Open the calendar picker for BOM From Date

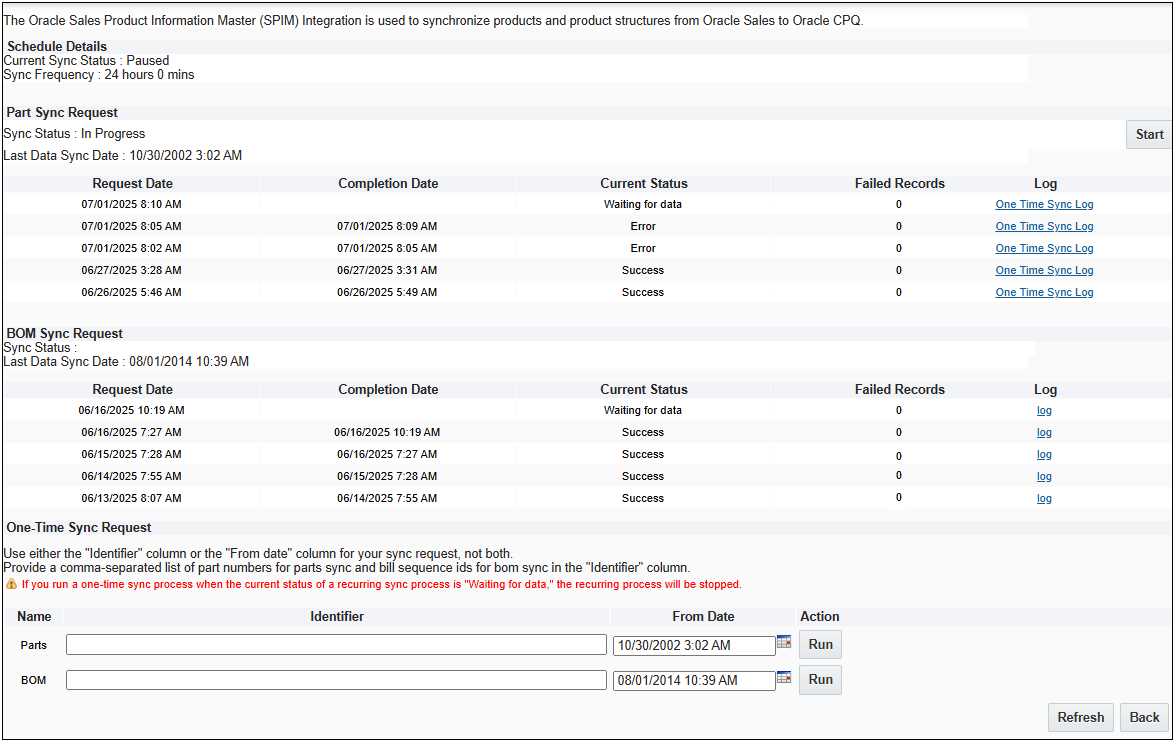coord(783,679)
